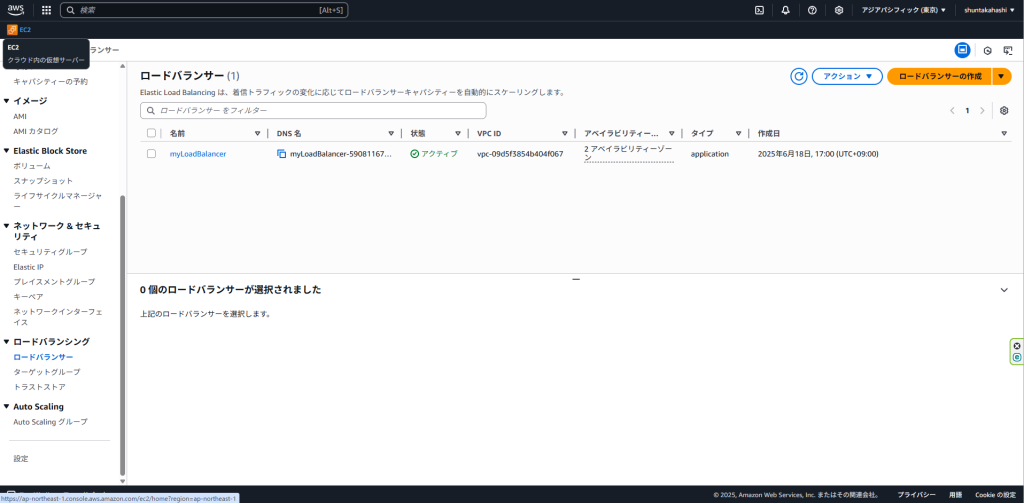Open Elastic IP in sidebar
This screenshot has width=1024, height=503.
click(29, 267)
